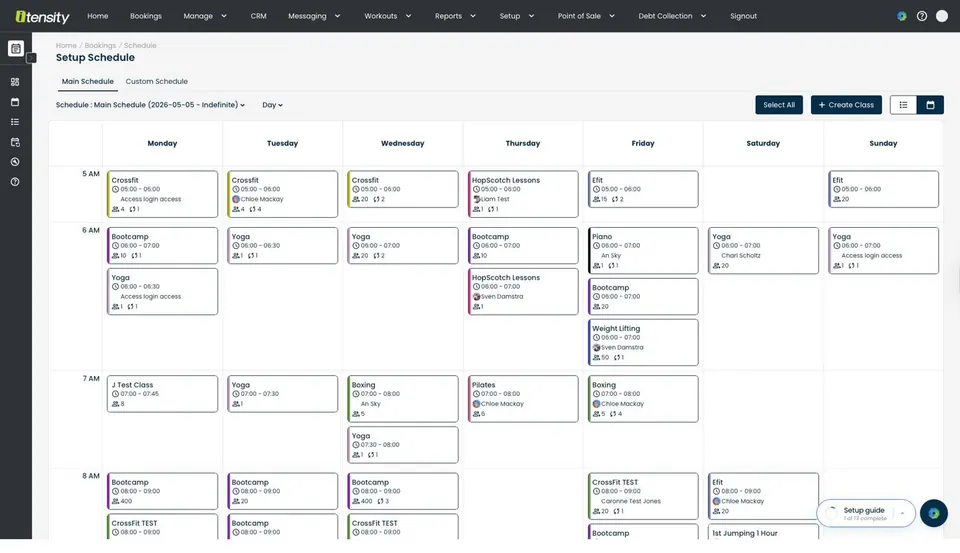The height and width of the screenshot is (553, 960).
Task: Collapse the Setup guide panel chevron
Action: [902, 513]
